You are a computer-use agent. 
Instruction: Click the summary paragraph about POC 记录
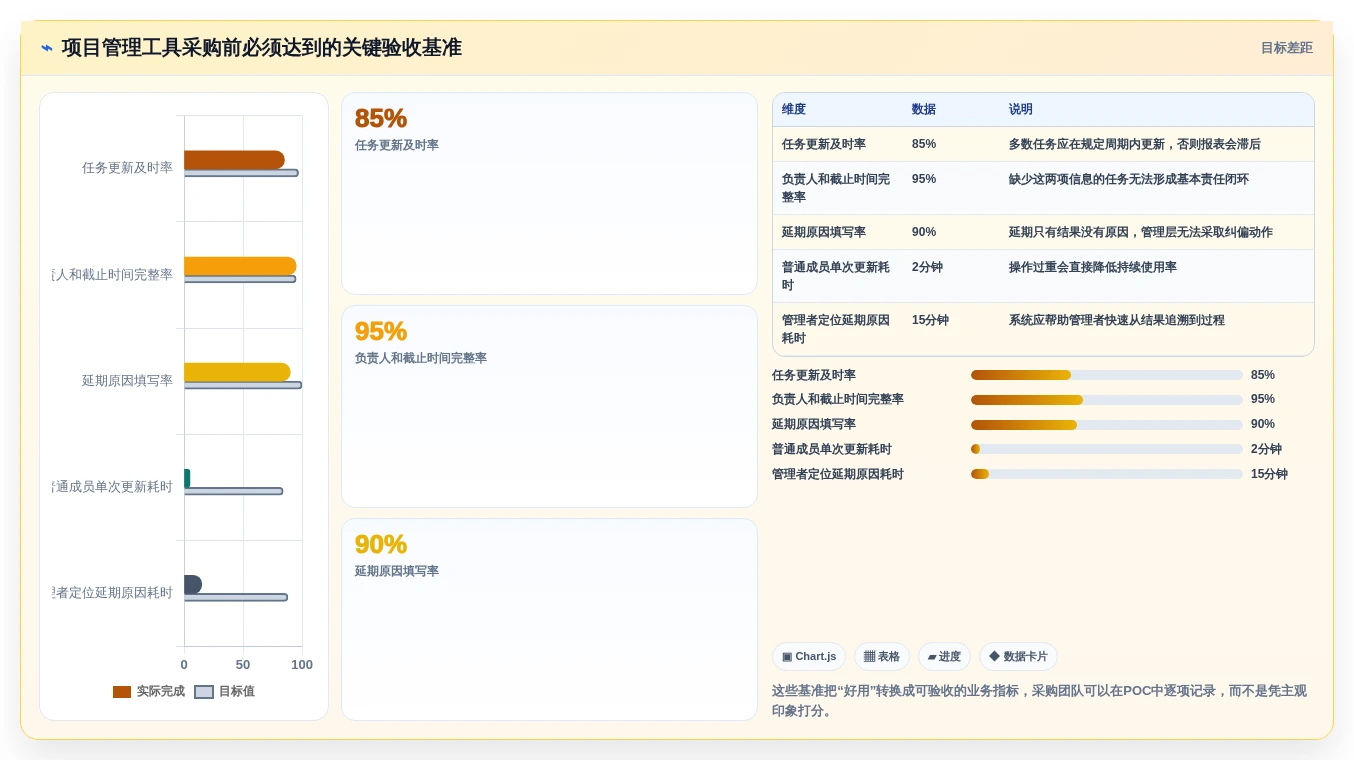[1039, 701]
